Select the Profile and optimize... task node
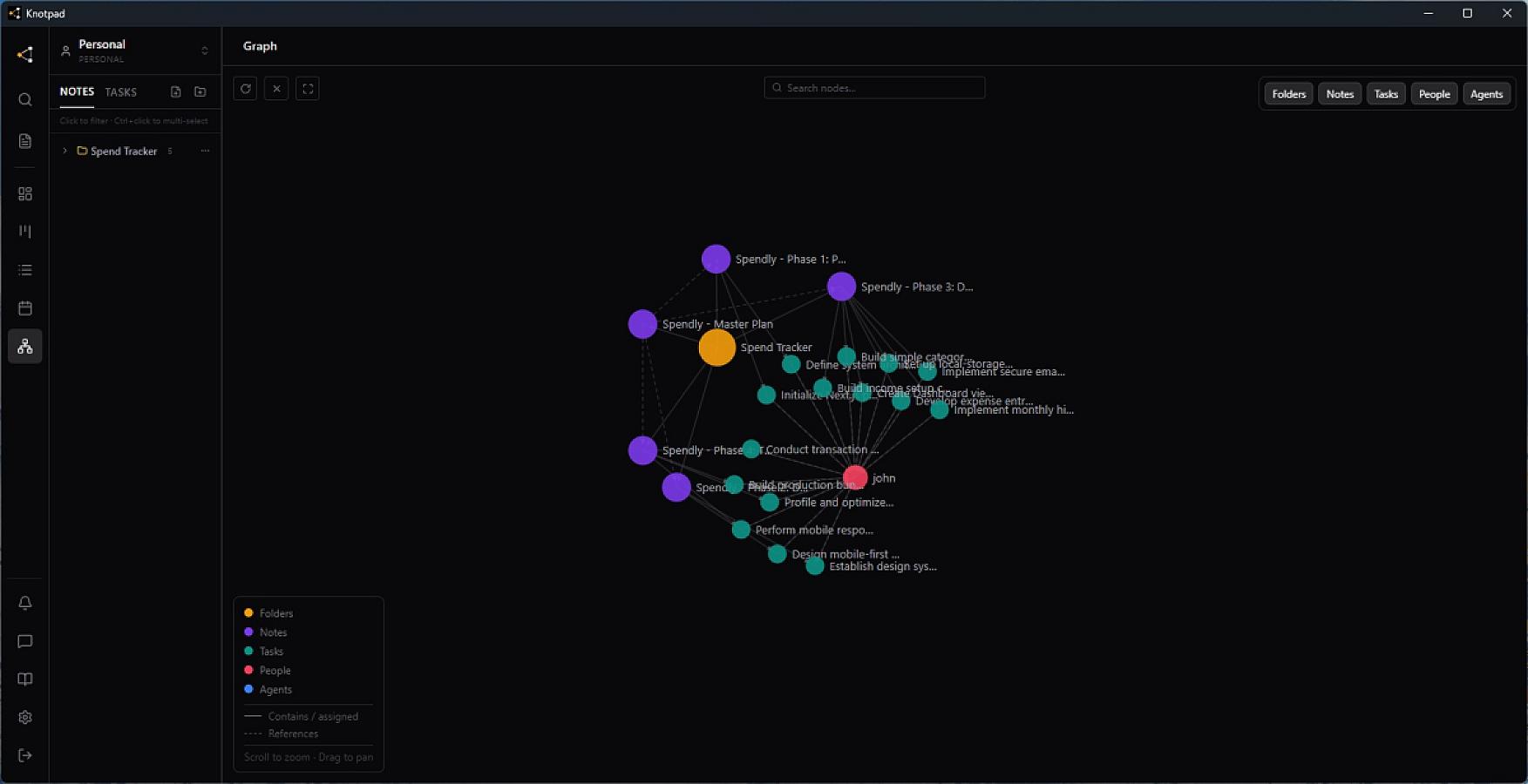Viewport: 1528px width, 784px height. click(770, 502)
